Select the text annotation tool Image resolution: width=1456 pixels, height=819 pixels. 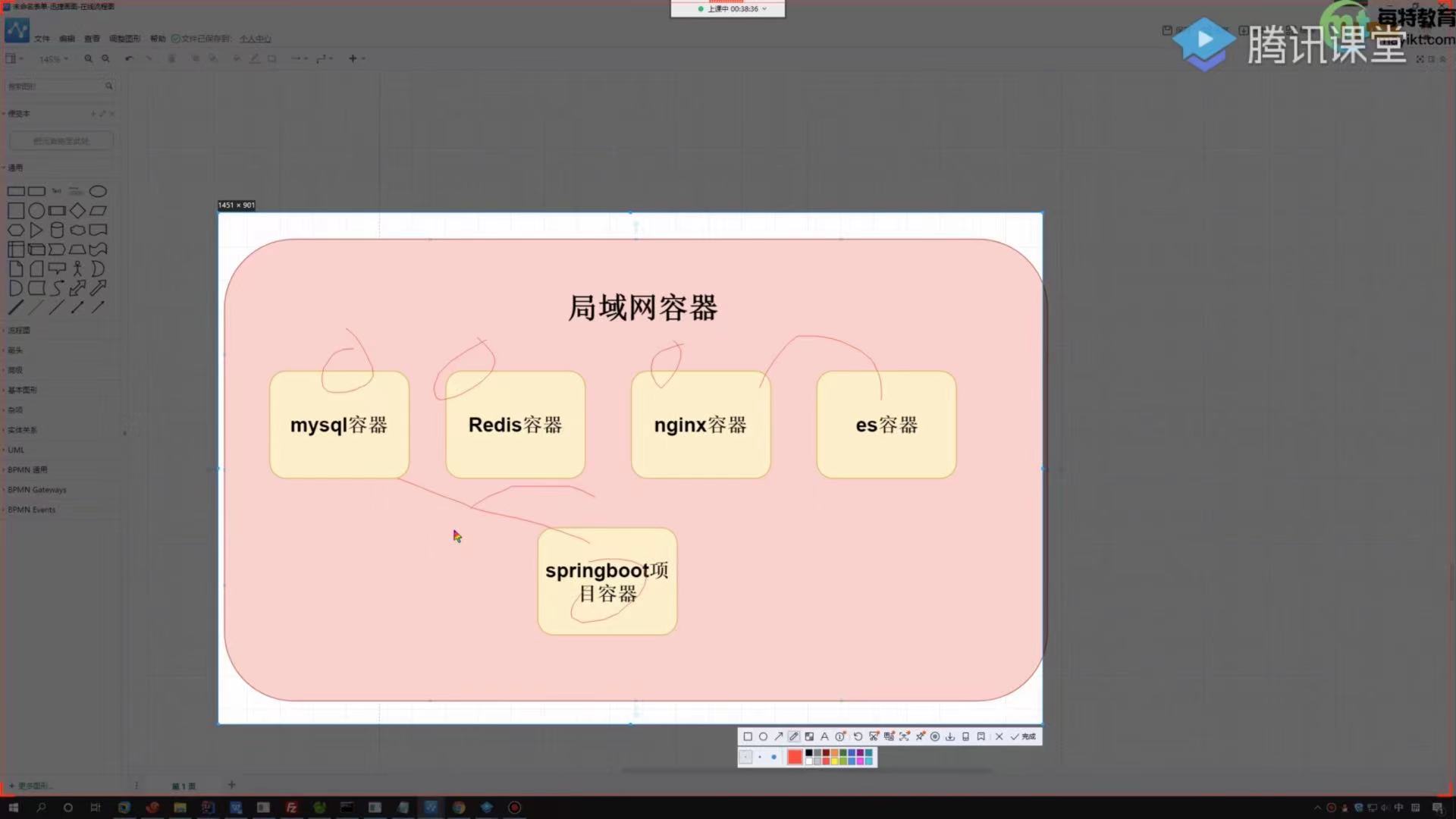point(824,736)
